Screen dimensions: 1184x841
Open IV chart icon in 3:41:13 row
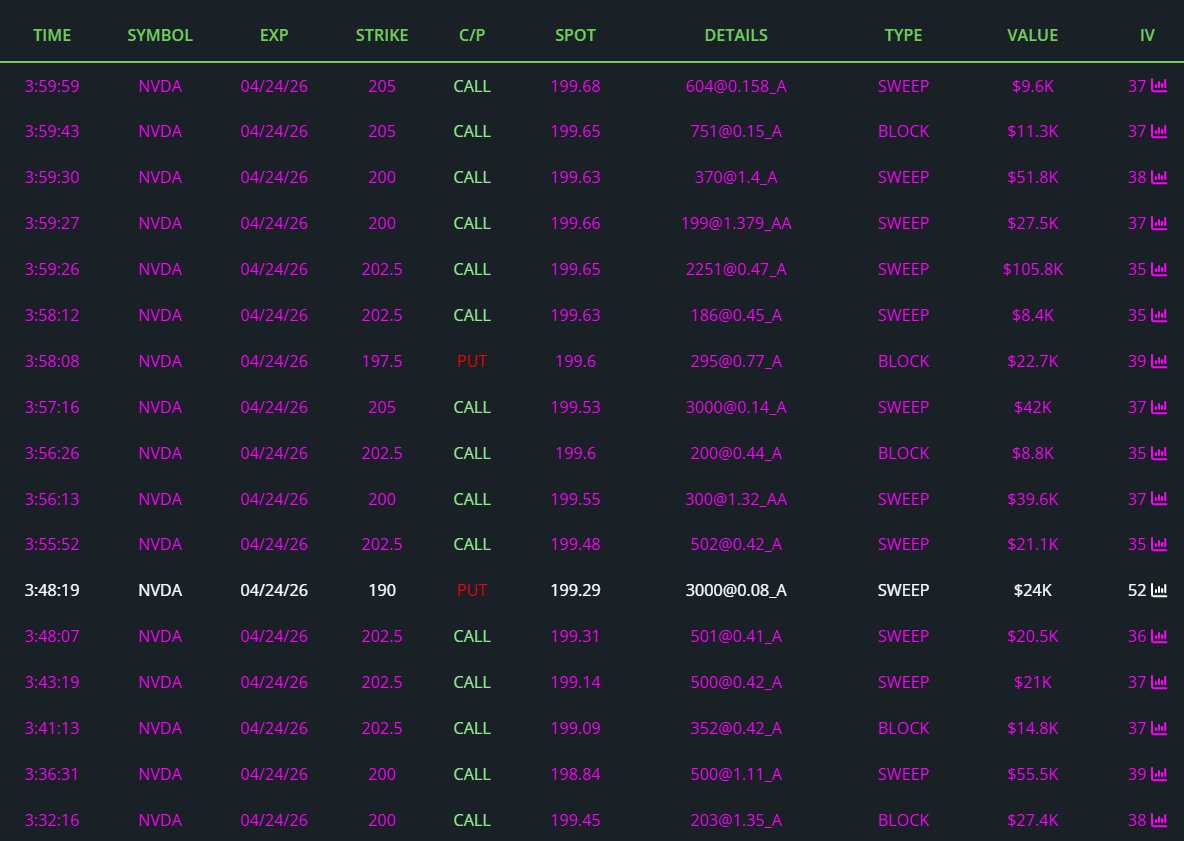[1158, 728]
